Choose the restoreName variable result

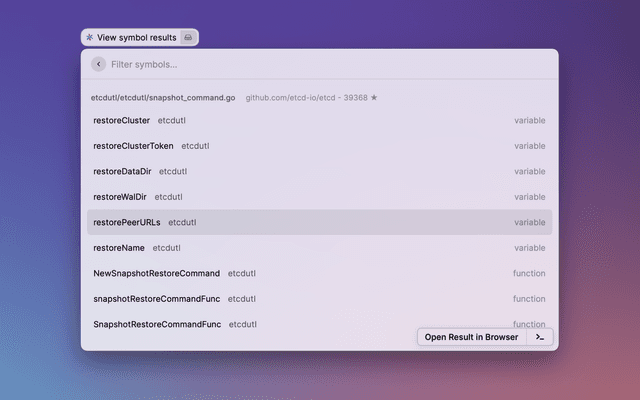click(119, 248)
